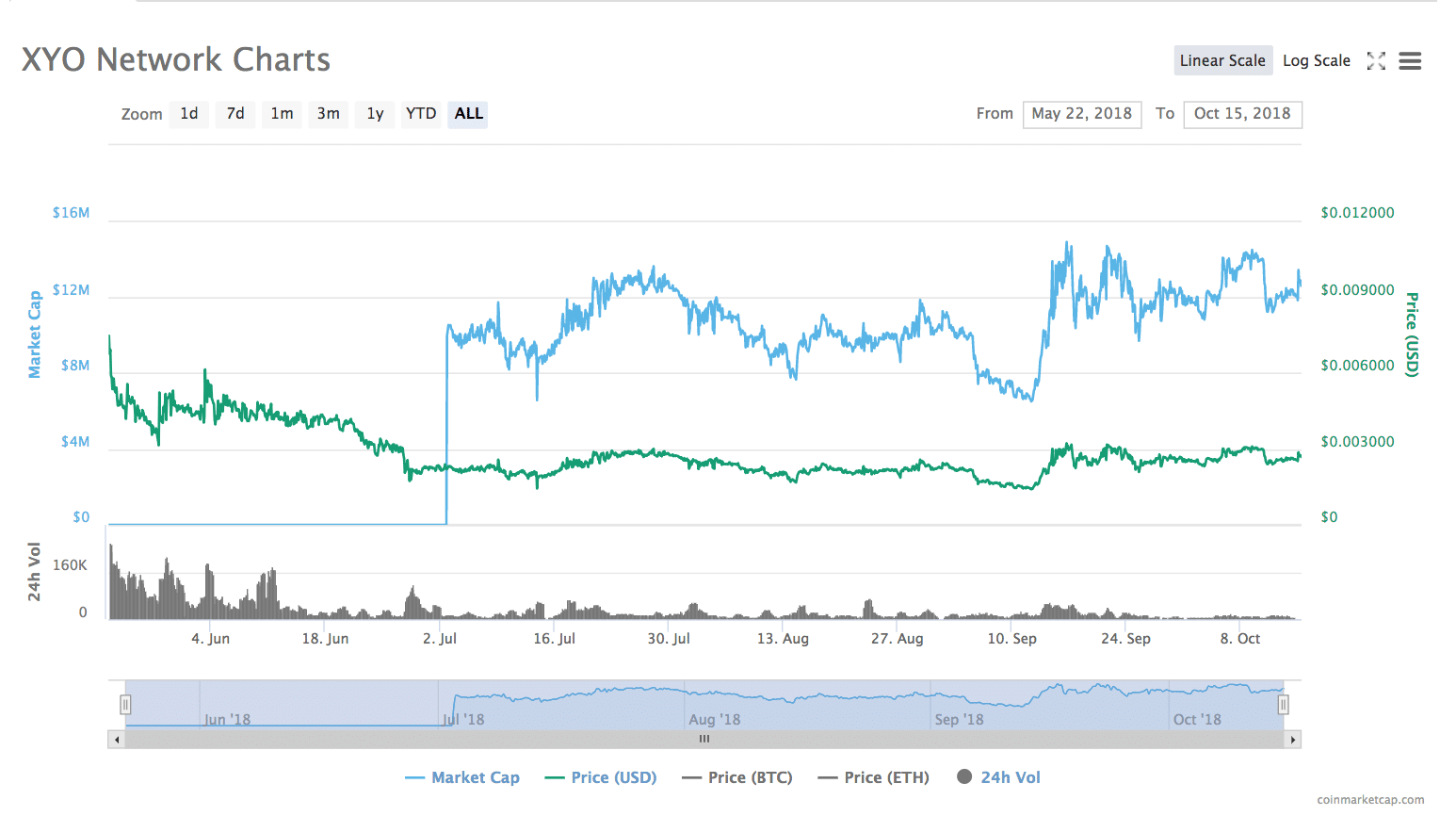Screen dimensions: 1456x816
Task: Set zoom to 1d
Action: tap(189, 114)
